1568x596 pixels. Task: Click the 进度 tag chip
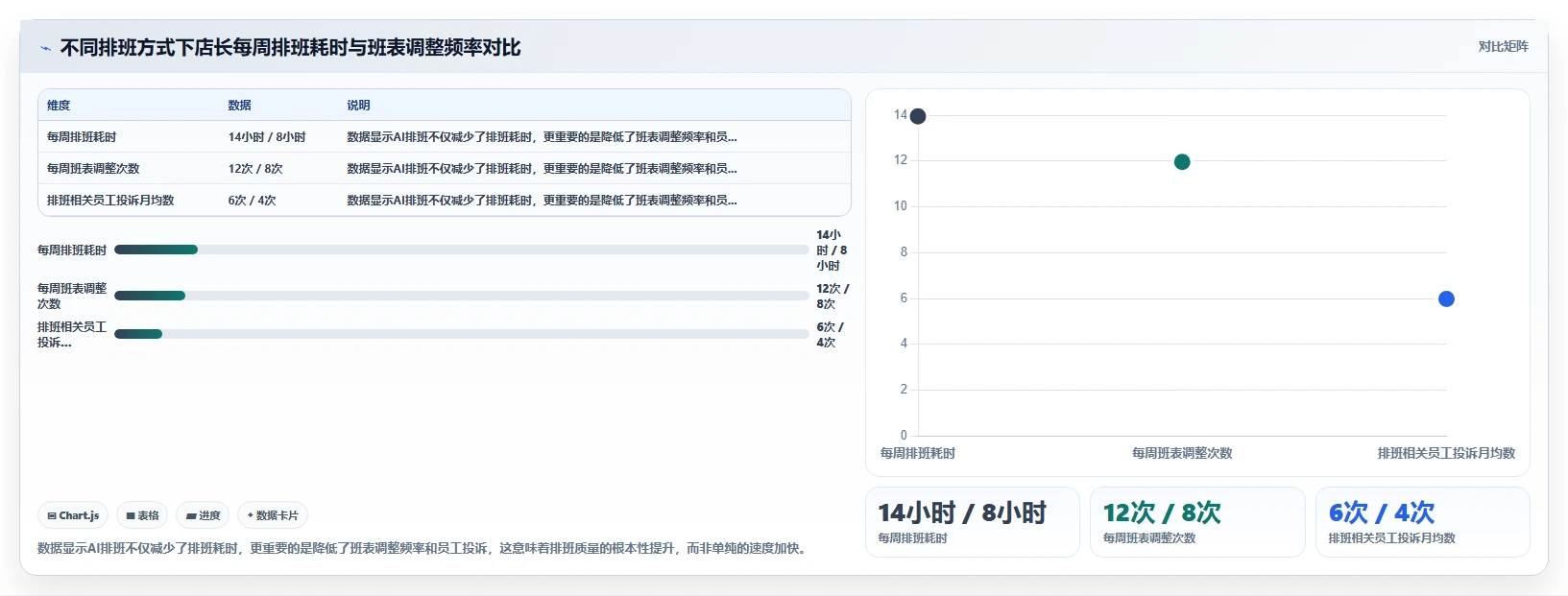(203, 515)
